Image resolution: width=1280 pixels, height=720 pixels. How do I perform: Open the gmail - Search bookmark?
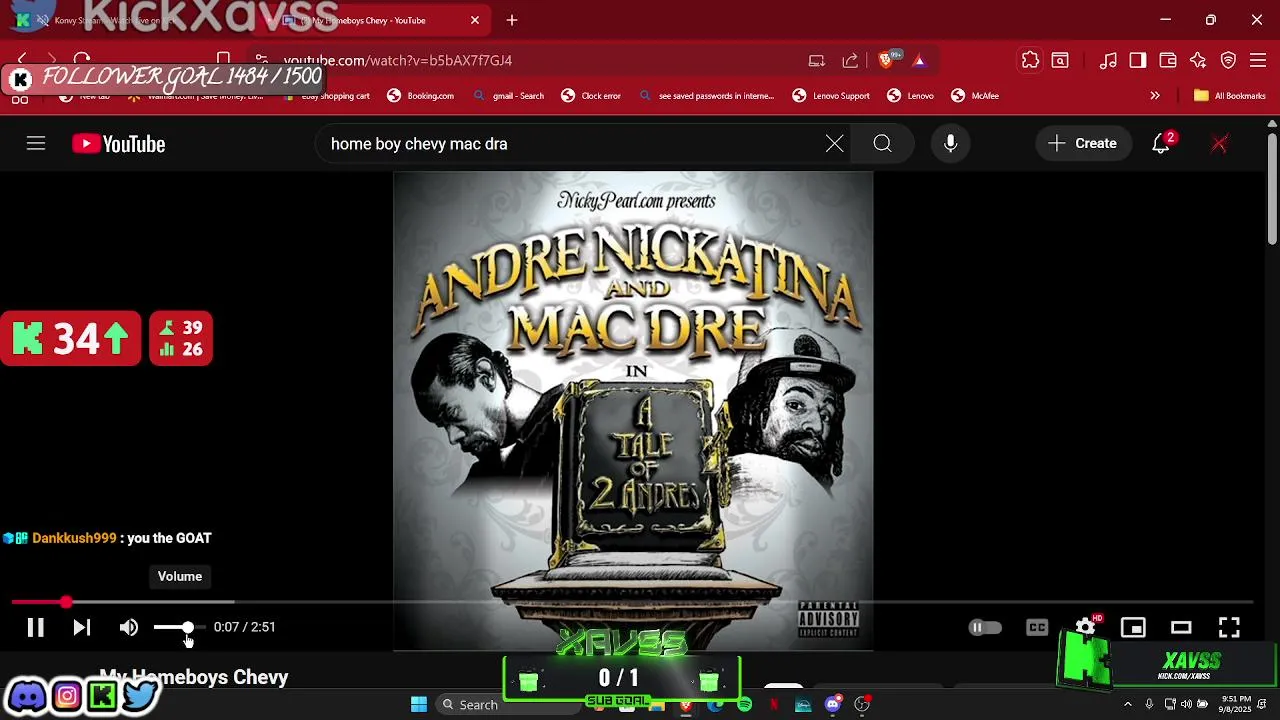point(508,96)
